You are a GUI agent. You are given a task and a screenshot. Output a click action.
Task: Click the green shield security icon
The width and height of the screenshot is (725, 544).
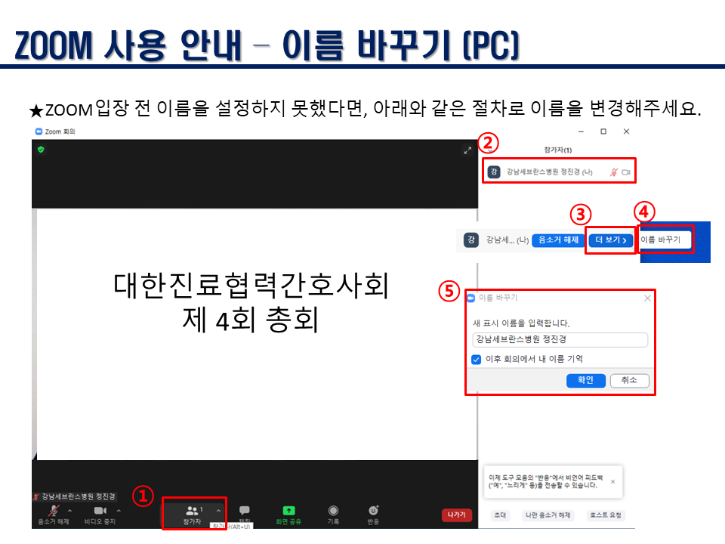pos(41,149)
